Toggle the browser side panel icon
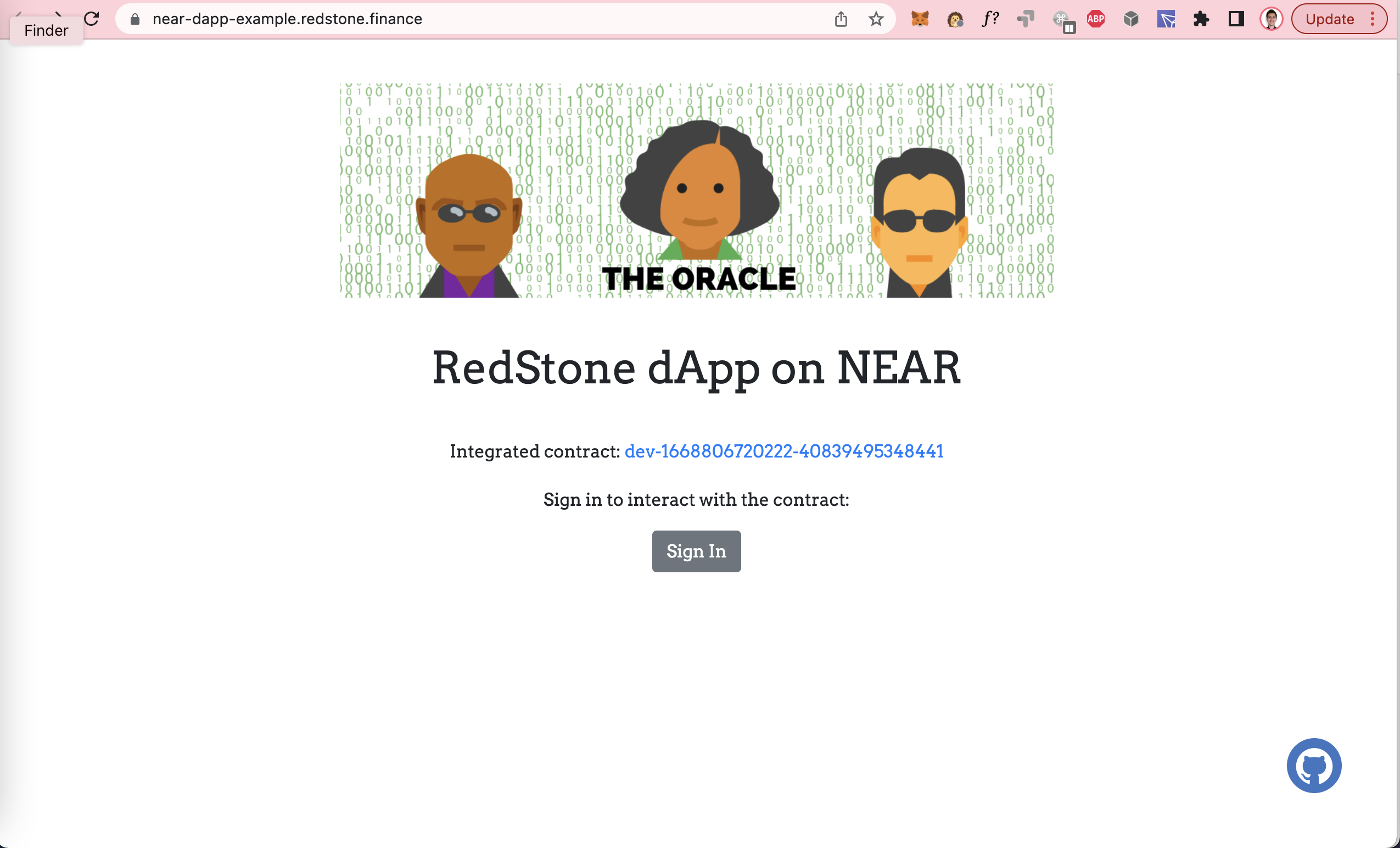 tap(1236, 19)
